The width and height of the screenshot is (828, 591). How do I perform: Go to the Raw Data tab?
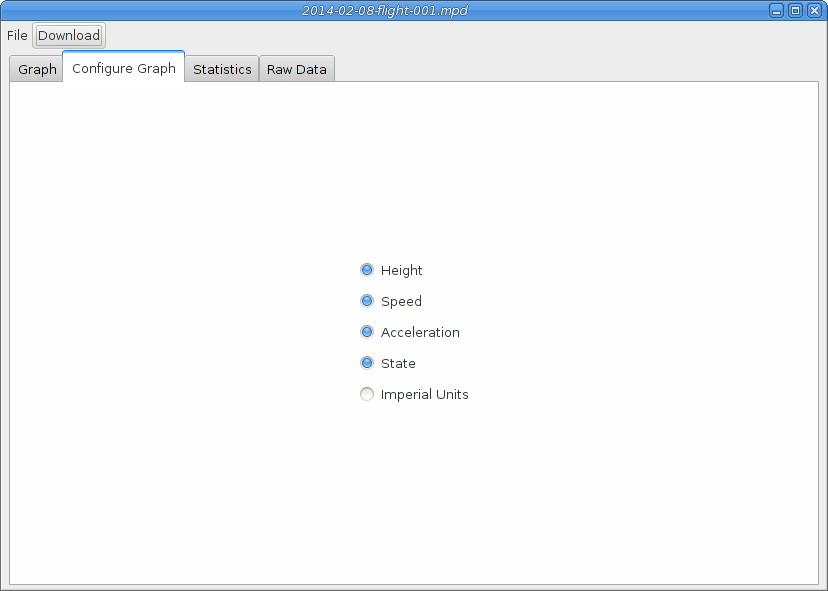coord(297,69)
